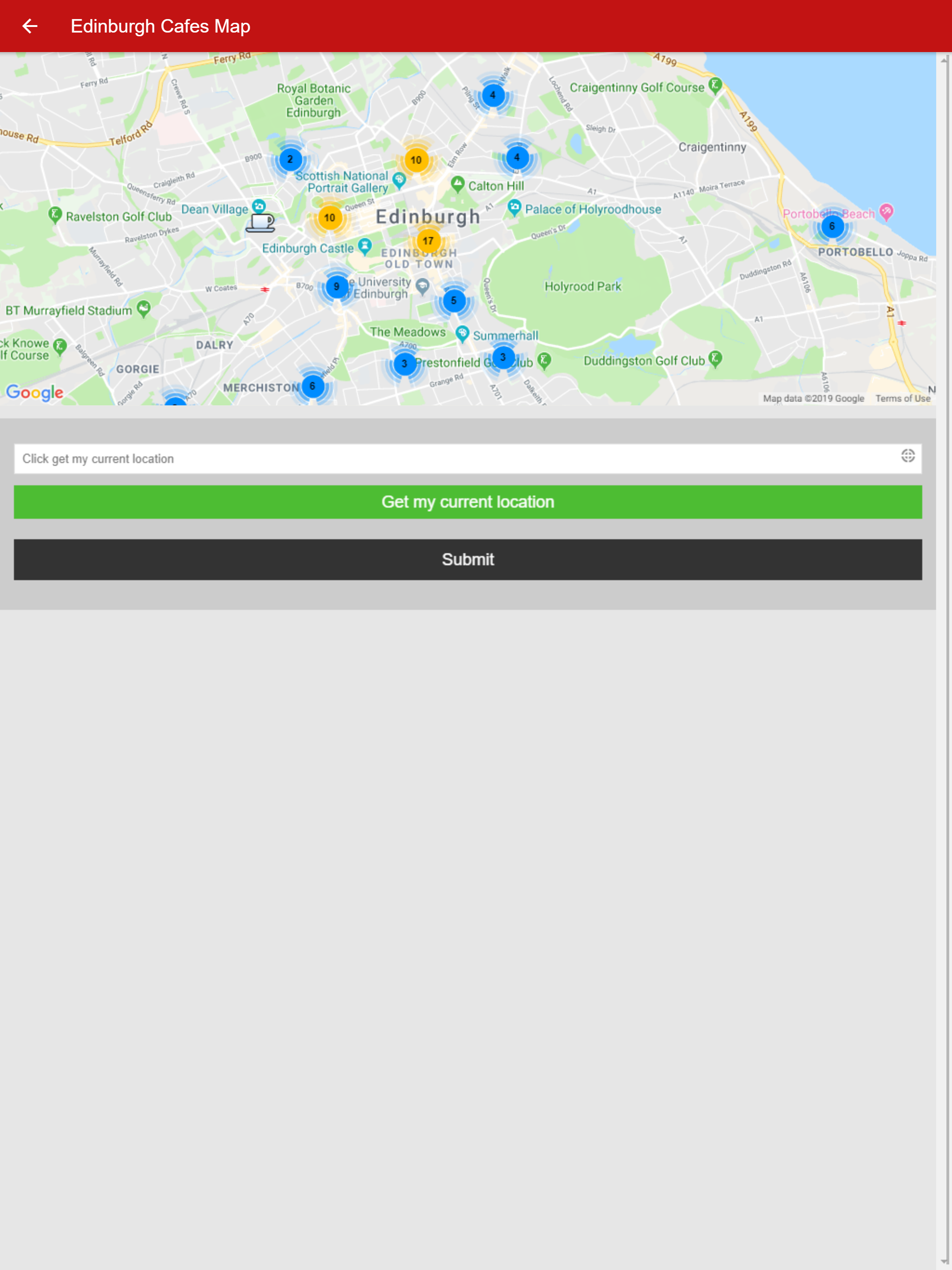Viewport: 952px width, 1270px height.
Task: Select the Summerhall pin
Action: 462,334
